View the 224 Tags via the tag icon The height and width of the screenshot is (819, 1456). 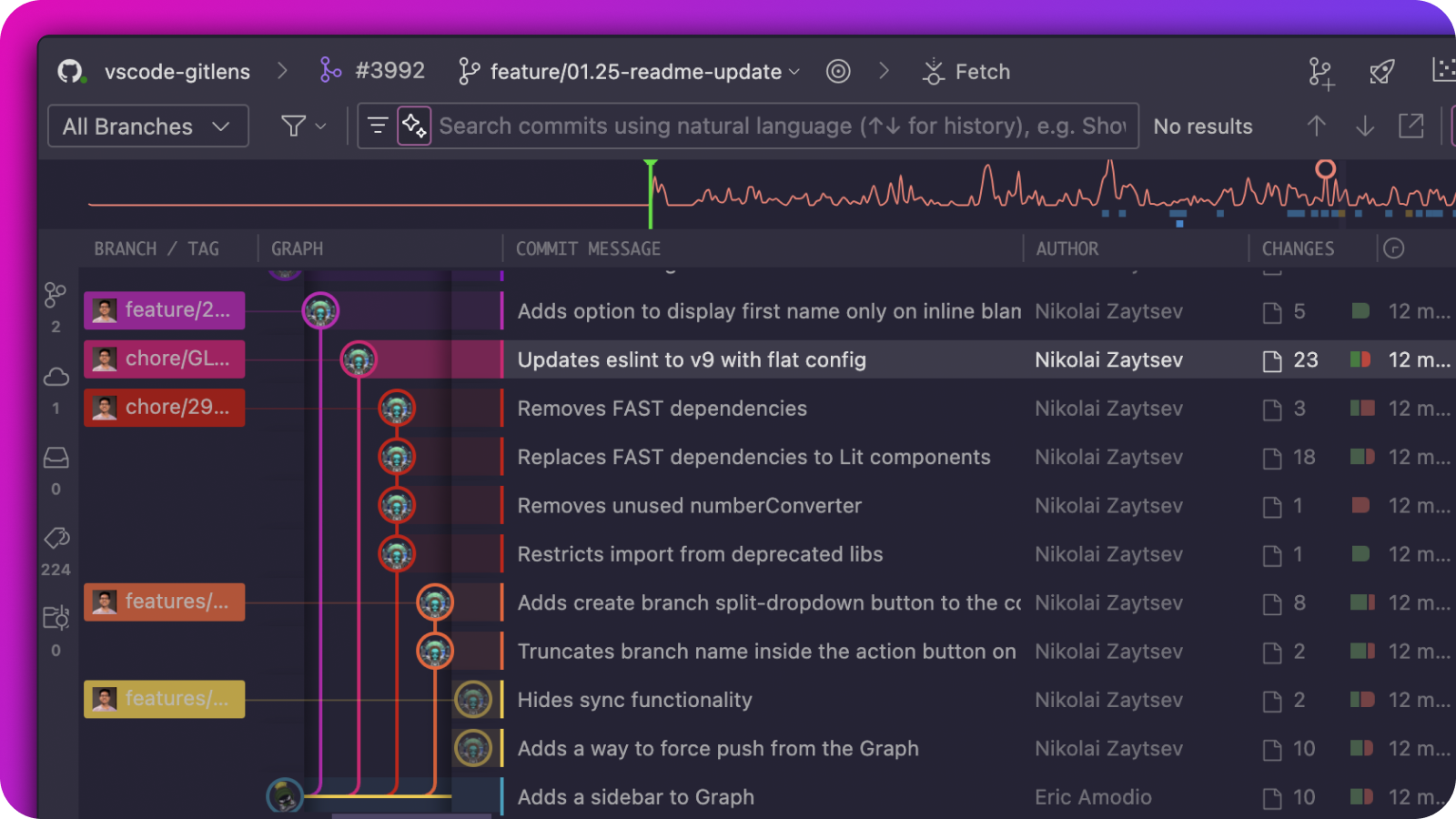coord(56,539)
